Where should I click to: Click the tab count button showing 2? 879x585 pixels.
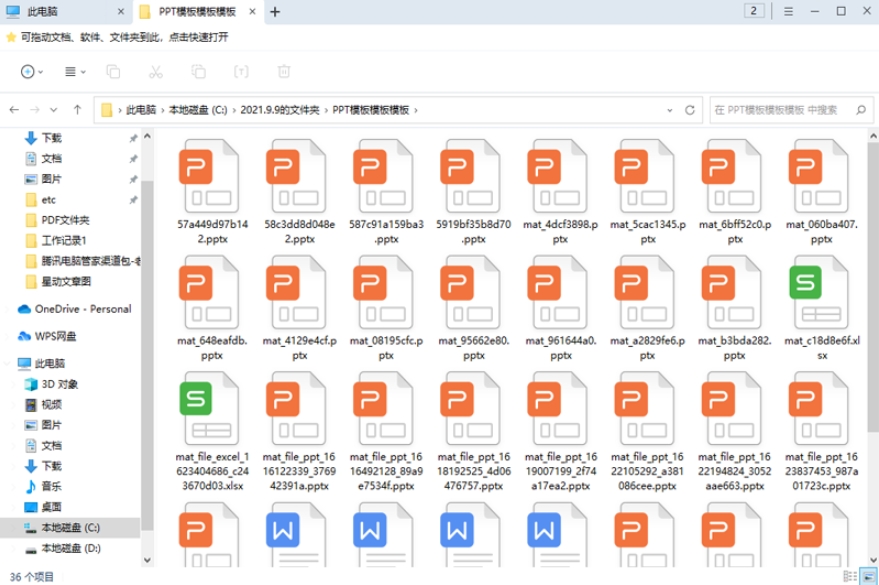click(753, 11)
